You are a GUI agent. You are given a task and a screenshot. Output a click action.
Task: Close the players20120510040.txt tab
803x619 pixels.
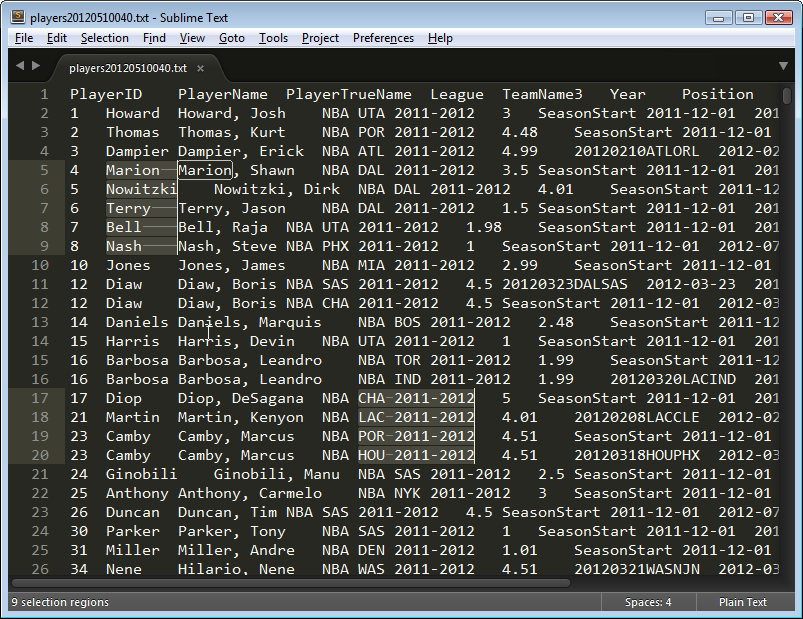tap(200, 68)
